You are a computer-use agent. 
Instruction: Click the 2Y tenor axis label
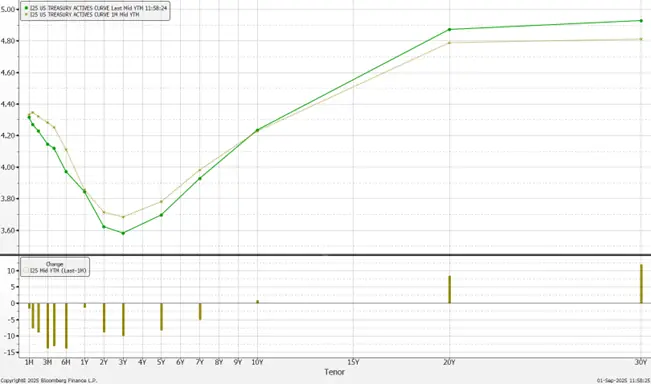104,362
